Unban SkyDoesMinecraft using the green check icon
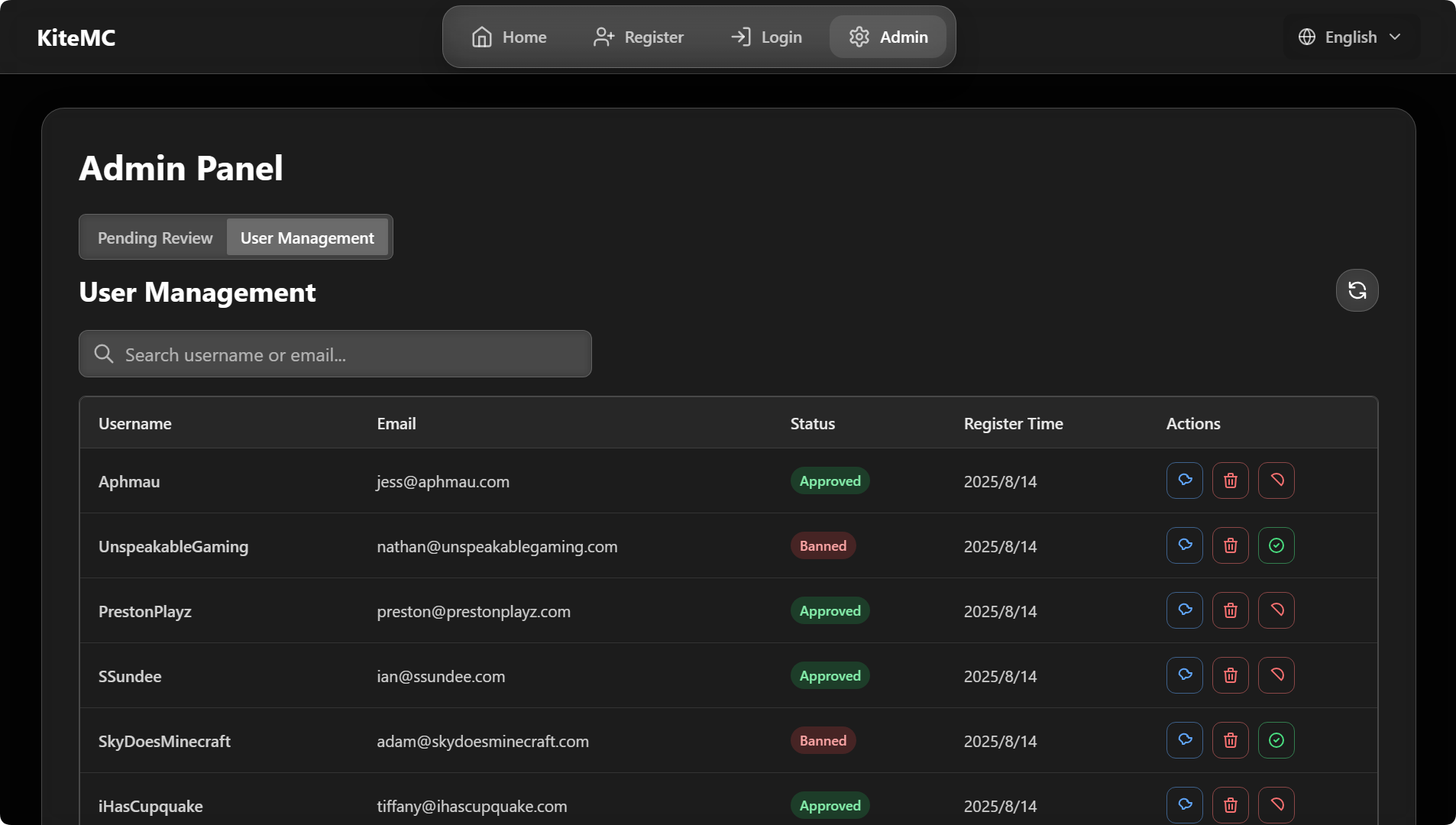 click(x=1276, y=740)
